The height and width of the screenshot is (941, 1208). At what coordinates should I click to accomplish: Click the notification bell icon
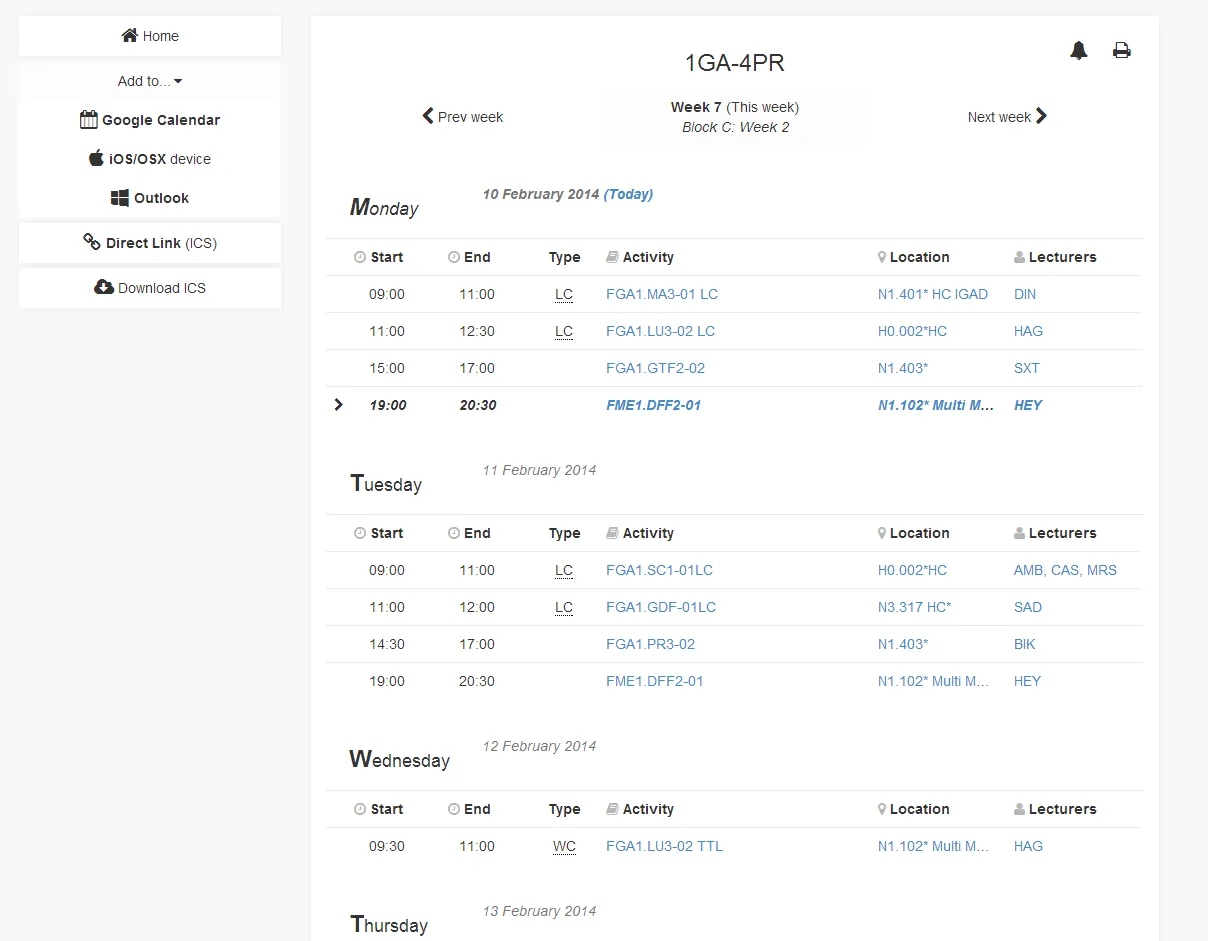(x=1078, y=50)
